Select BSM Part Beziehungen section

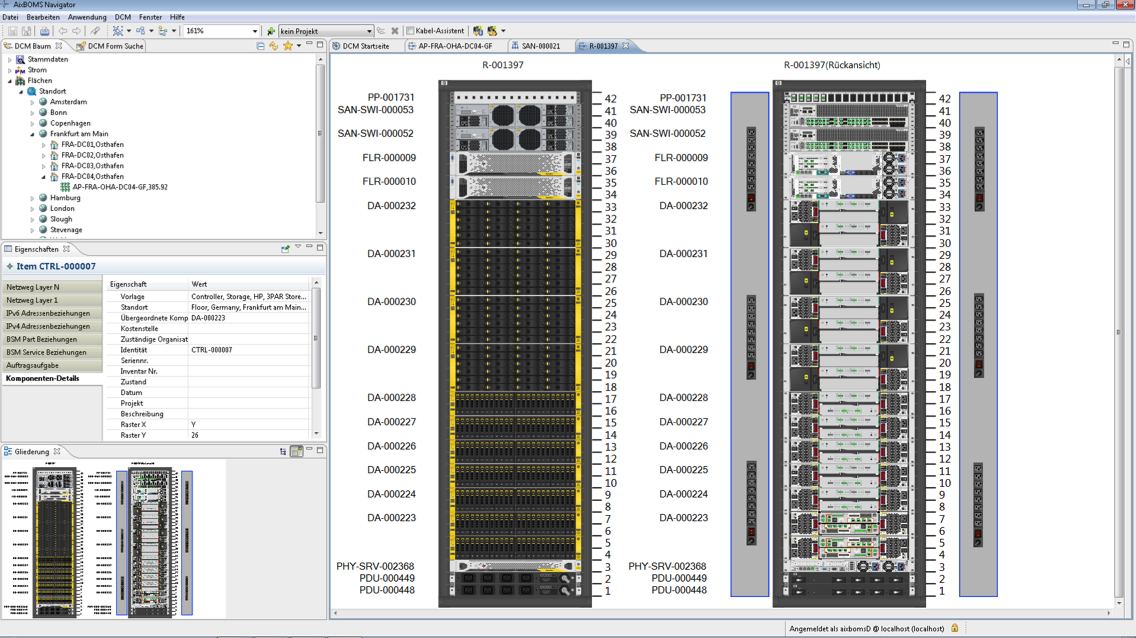[52, 340]
